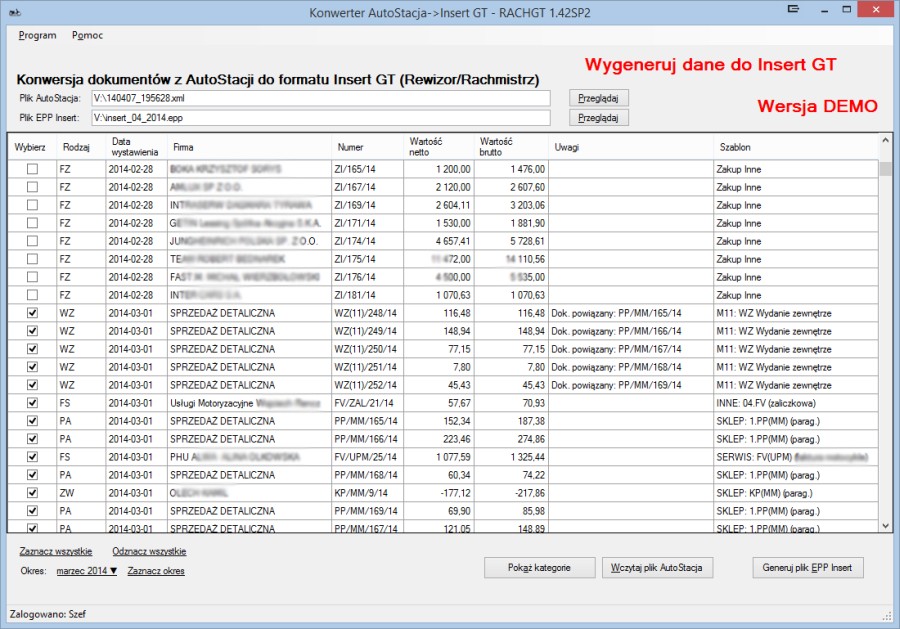Click the SKLEP: KP(MM) (parag.) cell
The height and width of the screenshot is (629, 900).
796,493
